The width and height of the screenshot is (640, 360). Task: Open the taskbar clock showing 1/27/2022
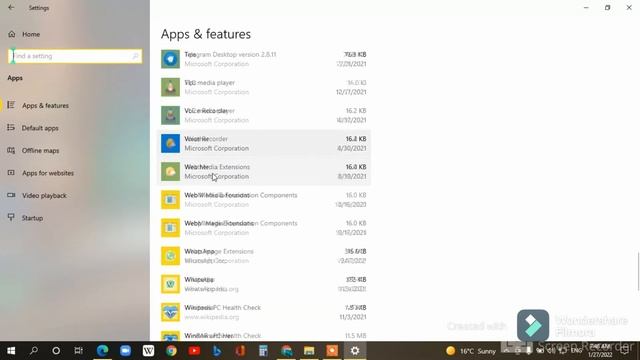click(x=600, y=351)
